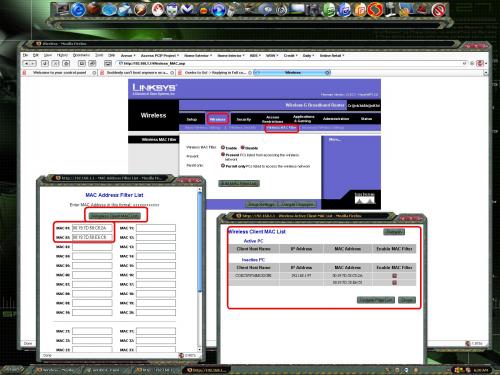Click the Wireless Client MAC List button
The image size is (500, 375).
115,216
